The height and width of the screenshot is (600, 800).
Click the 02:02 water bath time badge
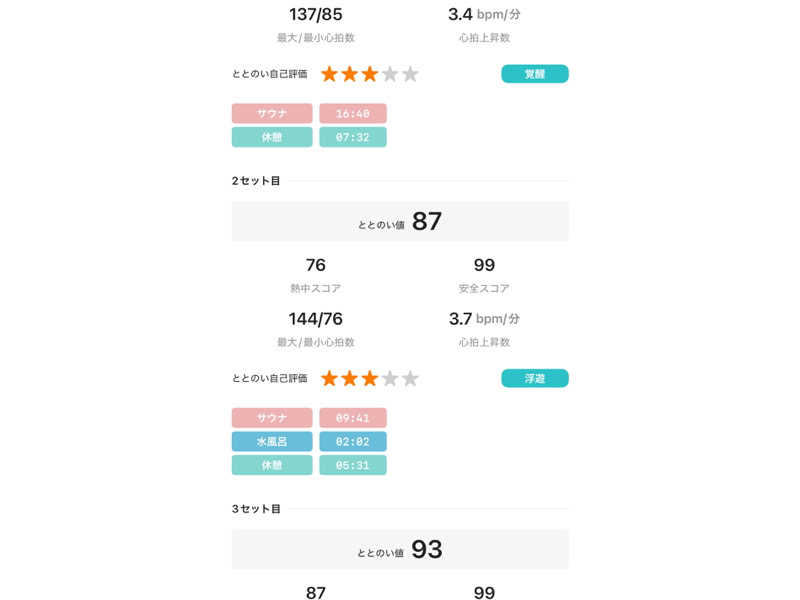[x=353, y=441]
